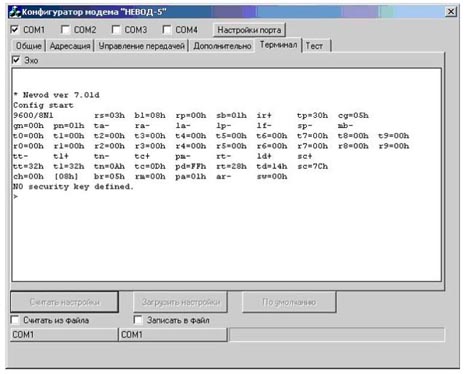Switch to the Общие tab

click(x=29, y=46)
